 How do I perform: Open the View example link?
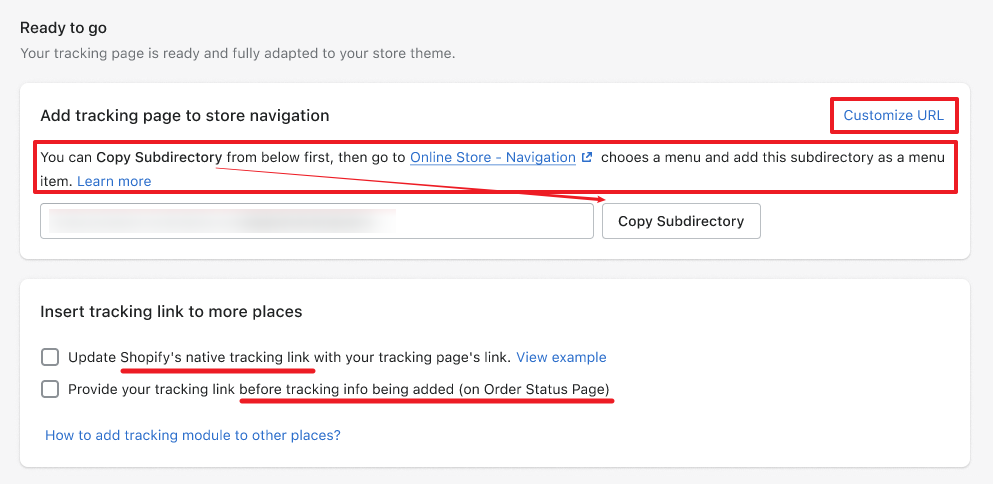click(x=561, y=357)
